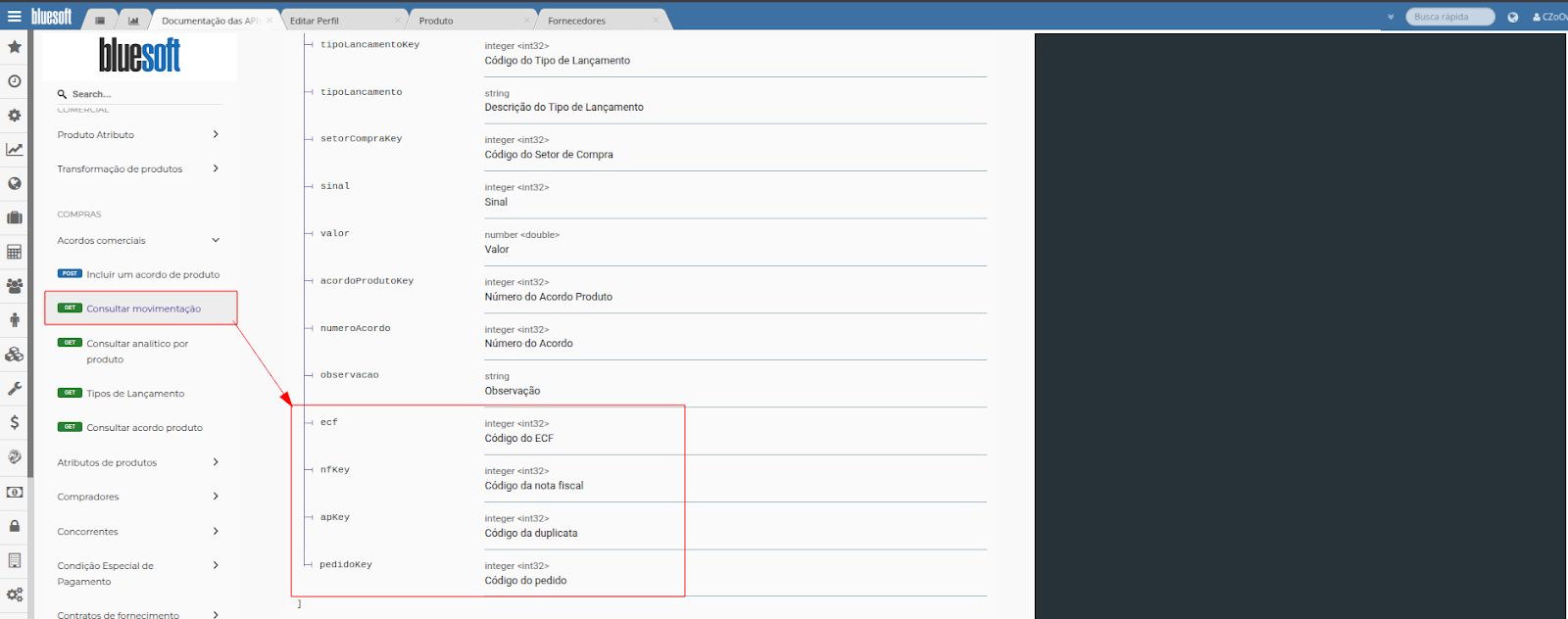Focus the API docs Search field
This screenshot has width=1568, height=619.
click(x=140, y=94)
